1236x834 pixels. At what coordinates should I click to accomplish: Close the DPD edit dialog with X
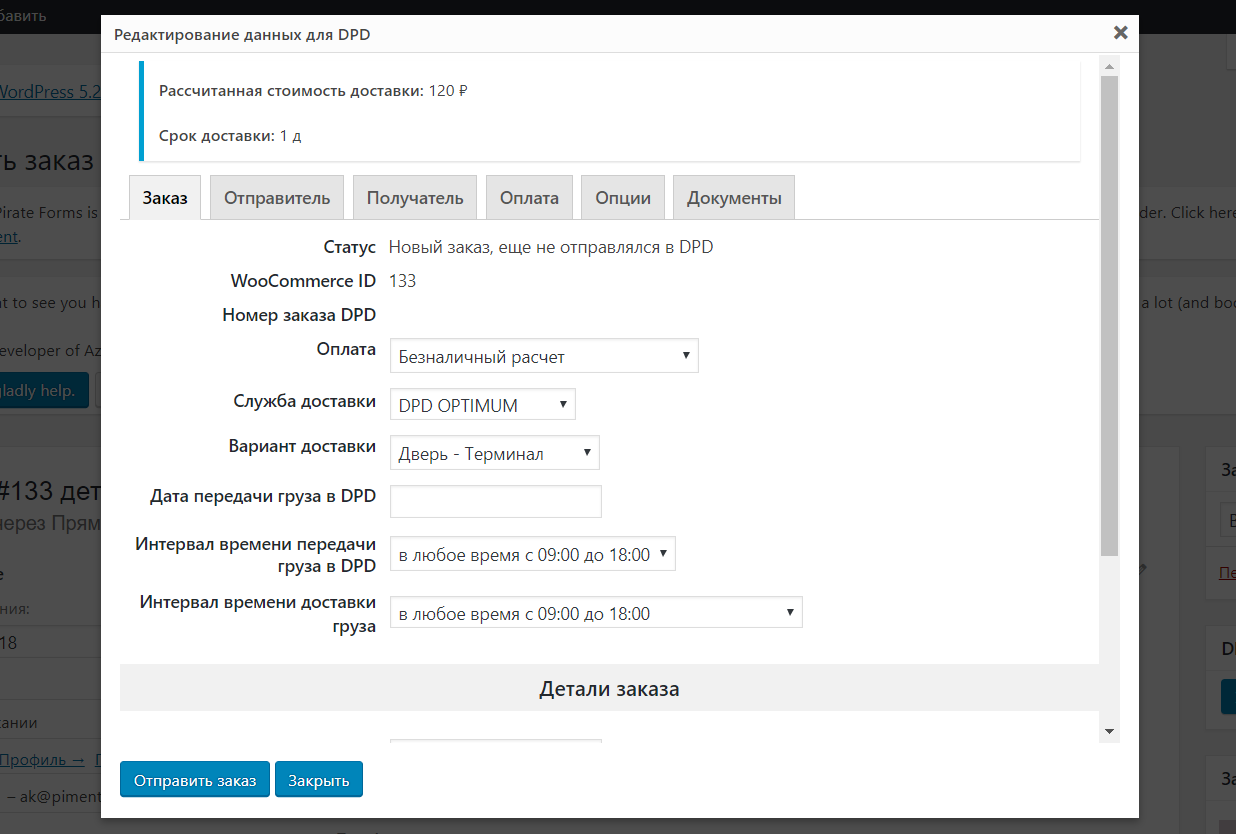1121,33
